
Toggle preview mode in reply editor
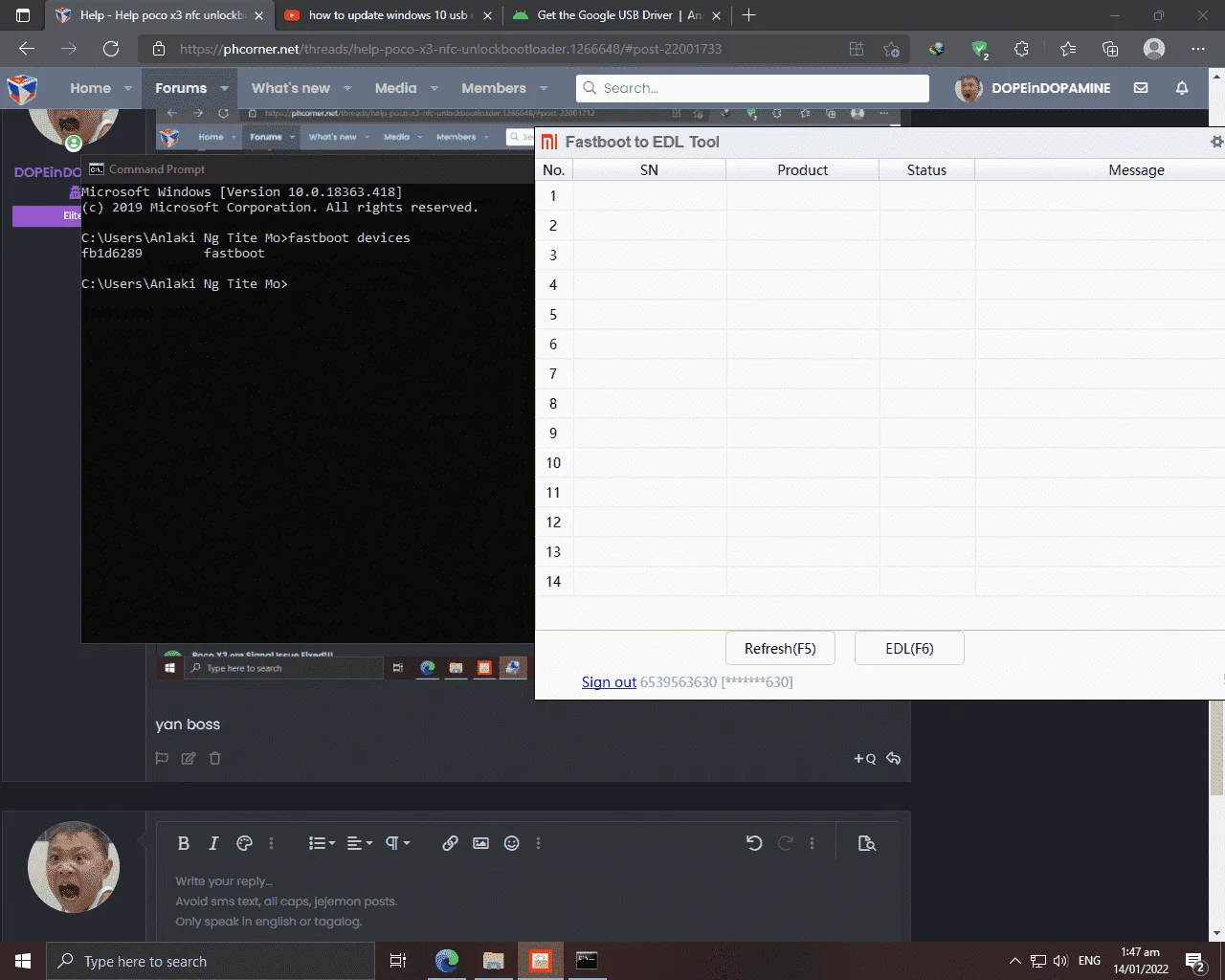867,843
